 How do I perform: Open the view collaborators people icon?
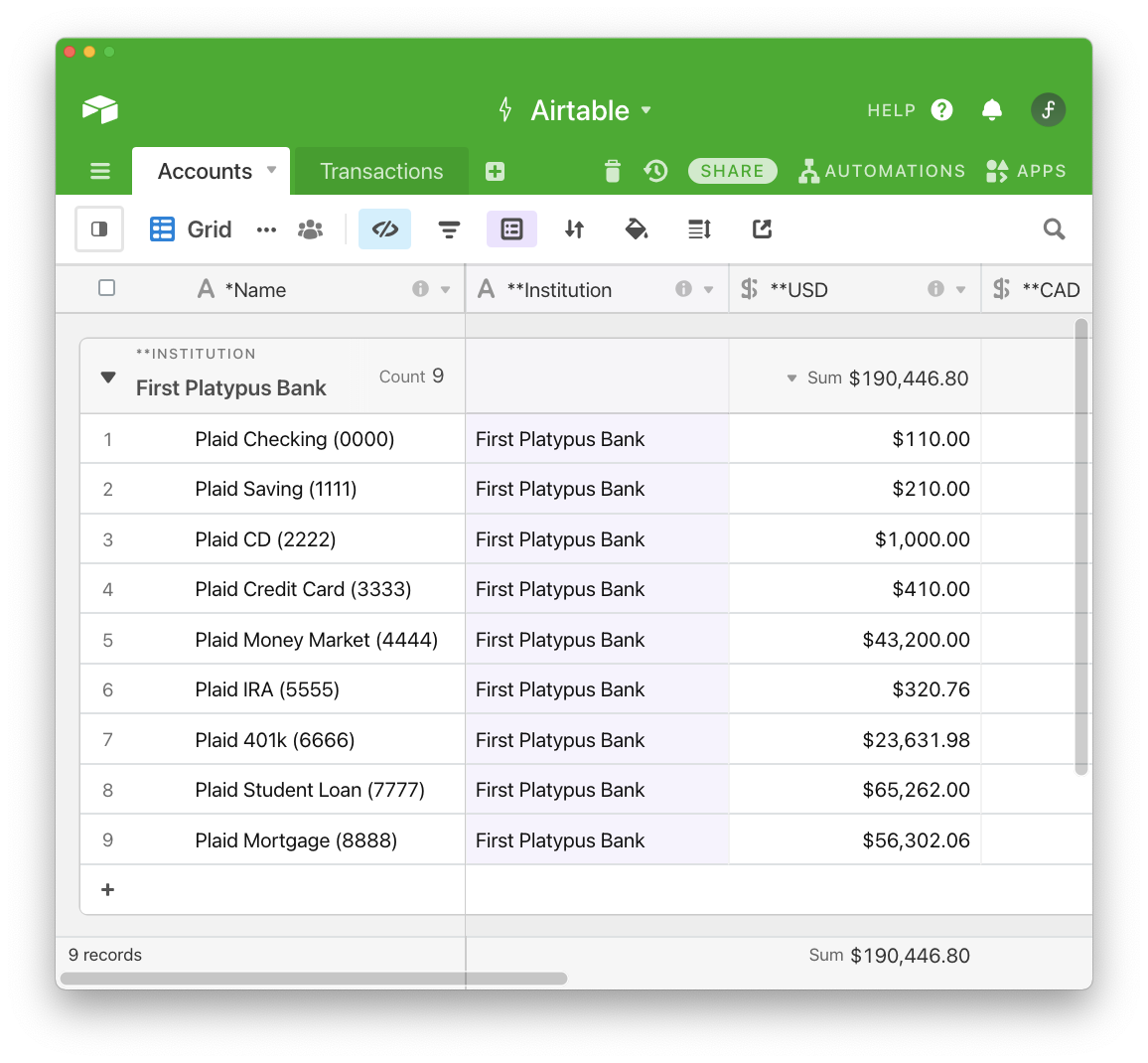(x=311, y=230)
